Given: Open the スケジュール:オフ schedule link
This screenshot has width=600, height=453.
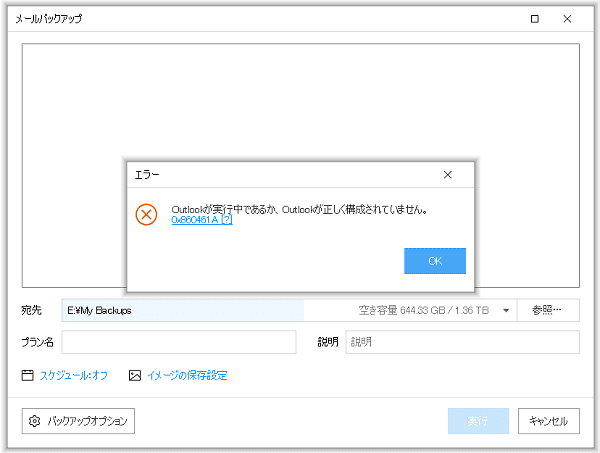Looking at the screenshot, I should coord(73,376).
